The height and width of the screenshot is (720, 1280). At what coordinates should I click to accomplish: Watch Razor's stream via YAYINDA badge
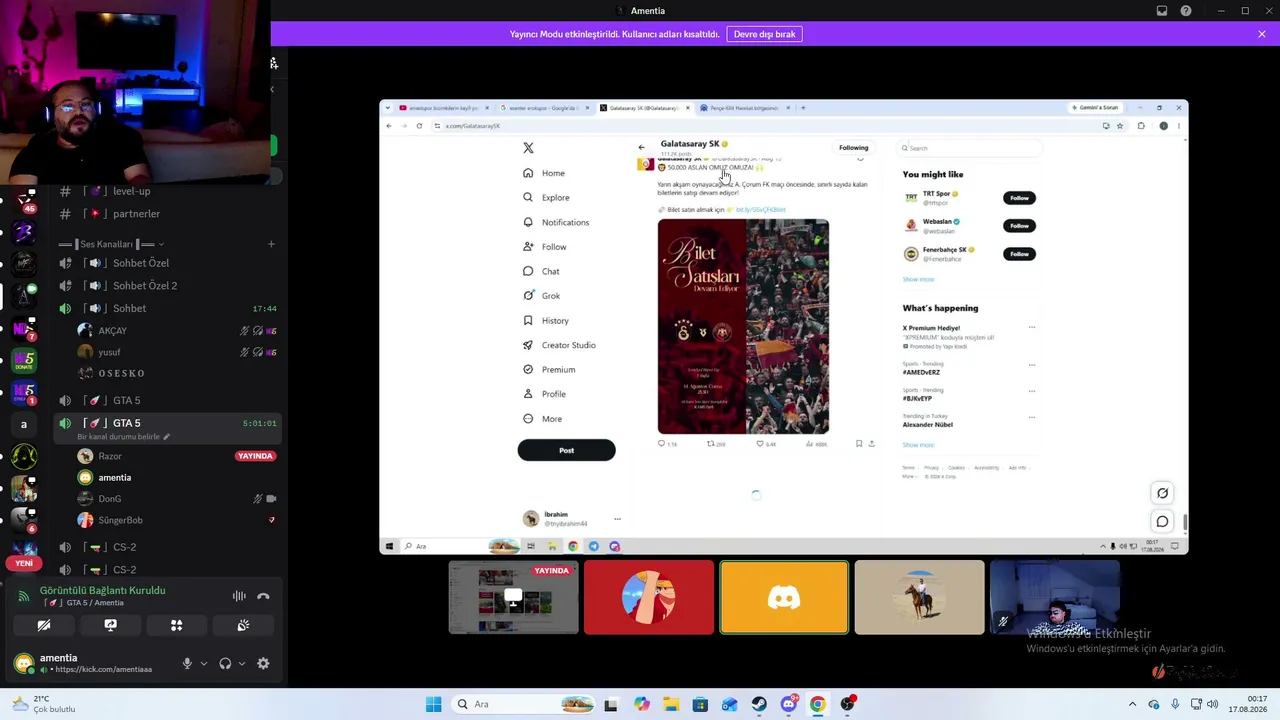(255, 456)
